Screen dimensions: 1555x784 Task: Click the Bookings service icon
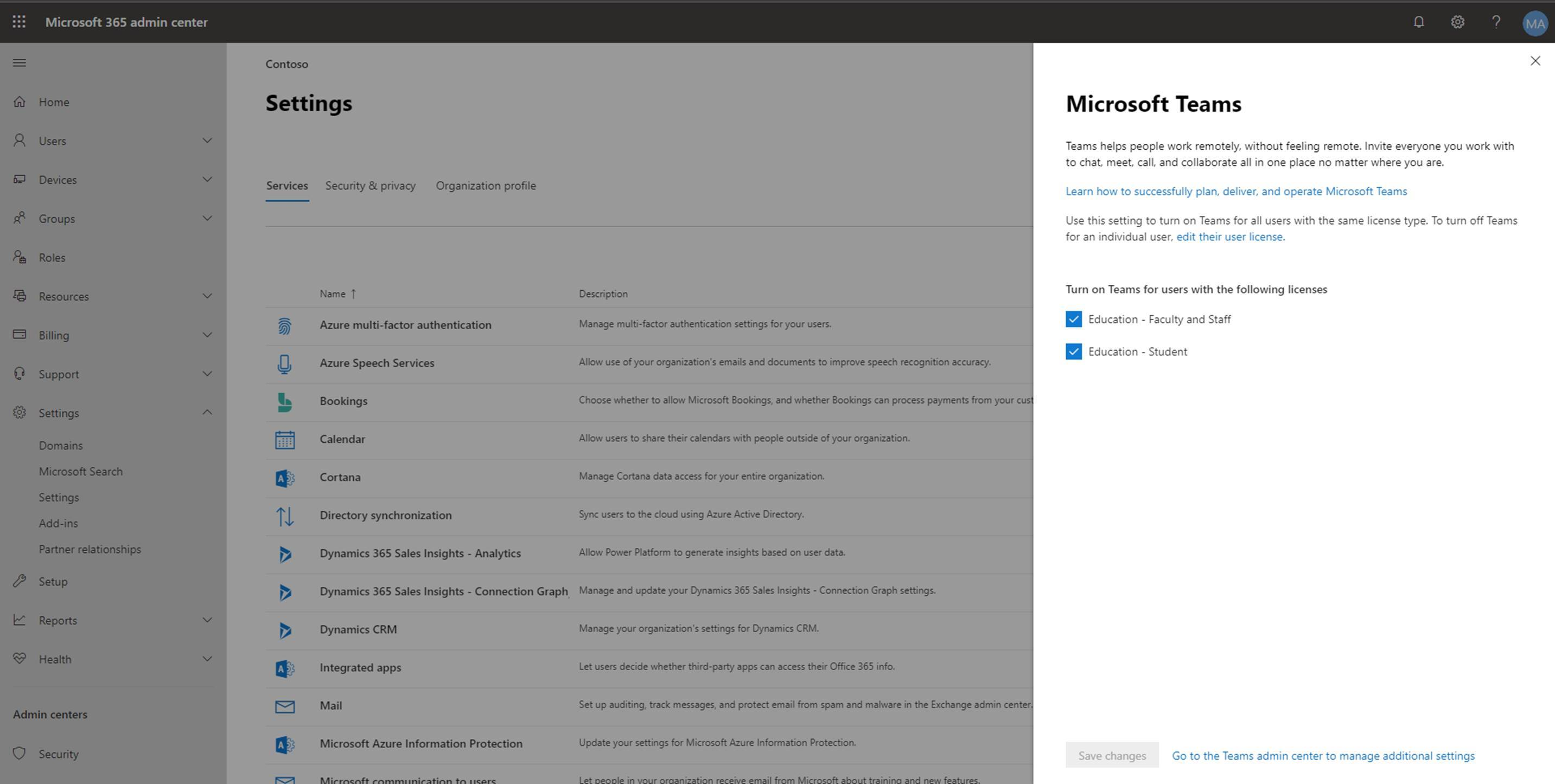point(285,400)
